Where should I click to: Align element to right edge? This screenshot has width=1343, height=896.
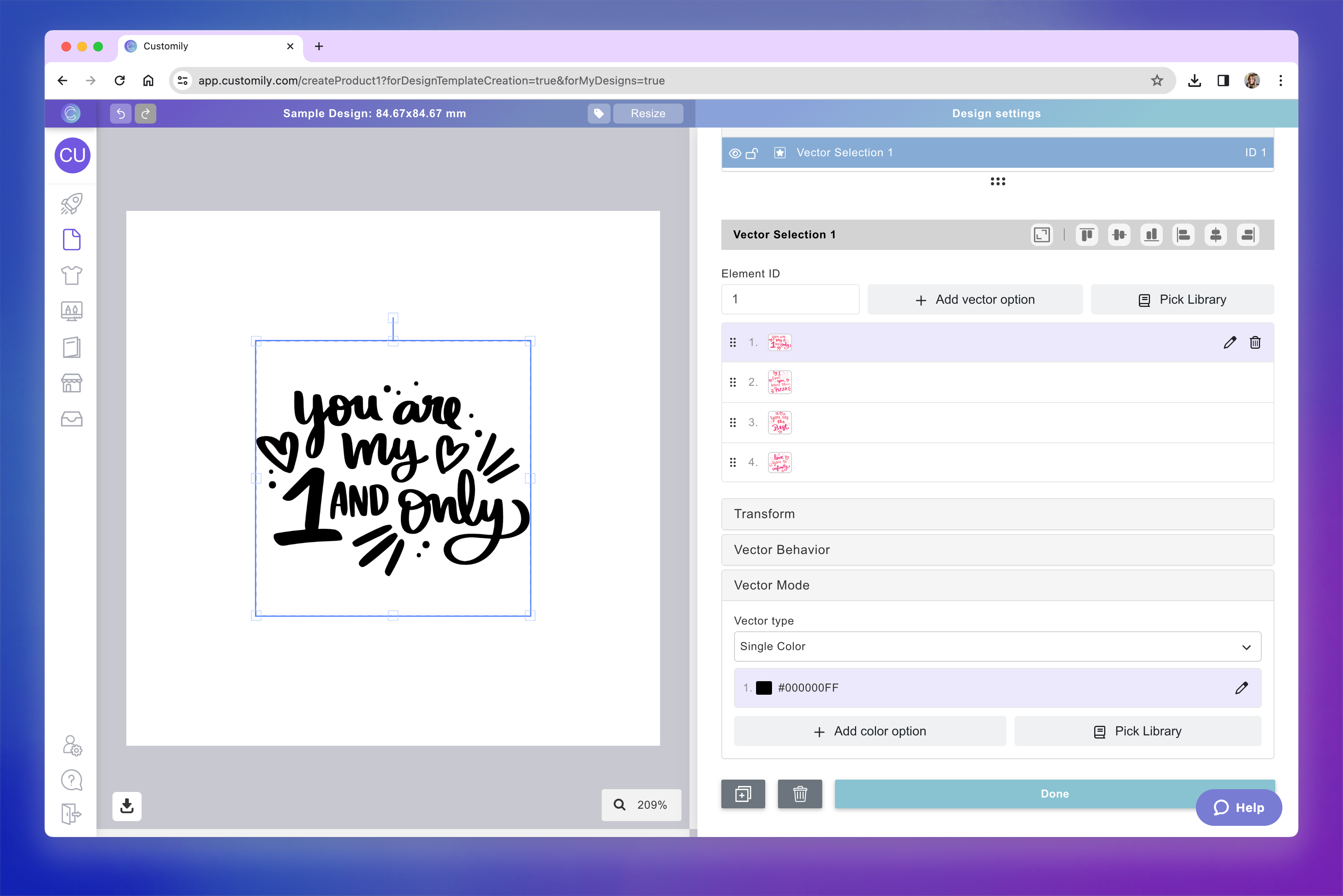click(1248, 235)
